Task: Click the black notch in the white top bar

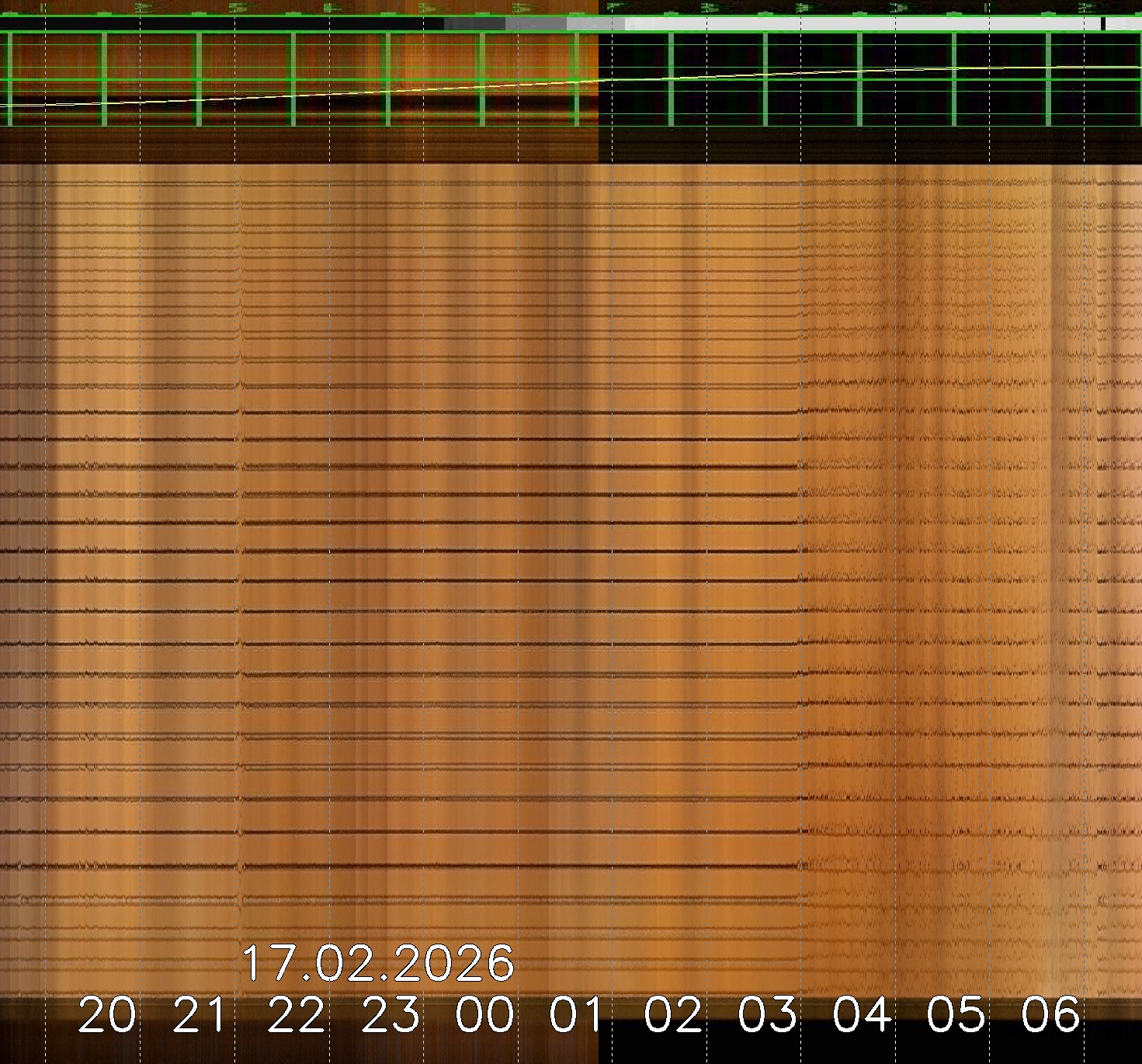Action: [x=1103, y=24]
